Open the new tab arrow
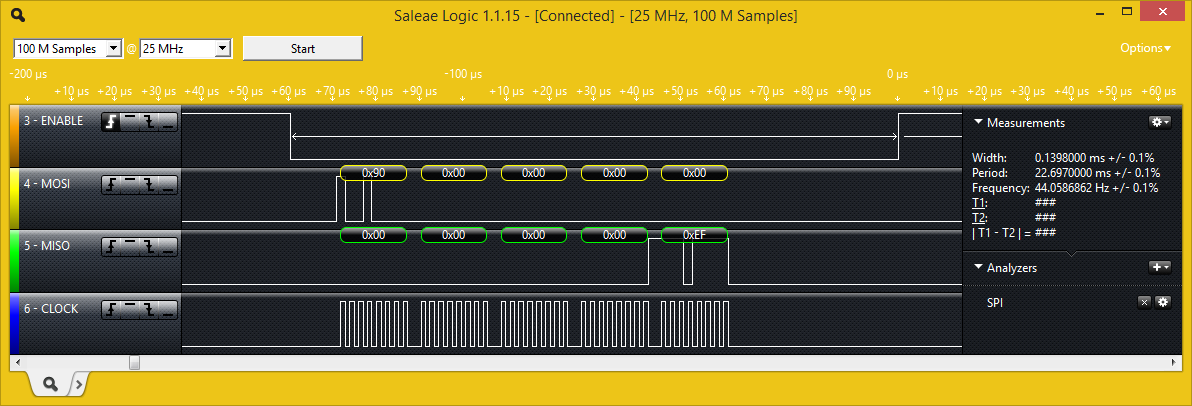The image size is (1192, 406). [x=80, y=385]
